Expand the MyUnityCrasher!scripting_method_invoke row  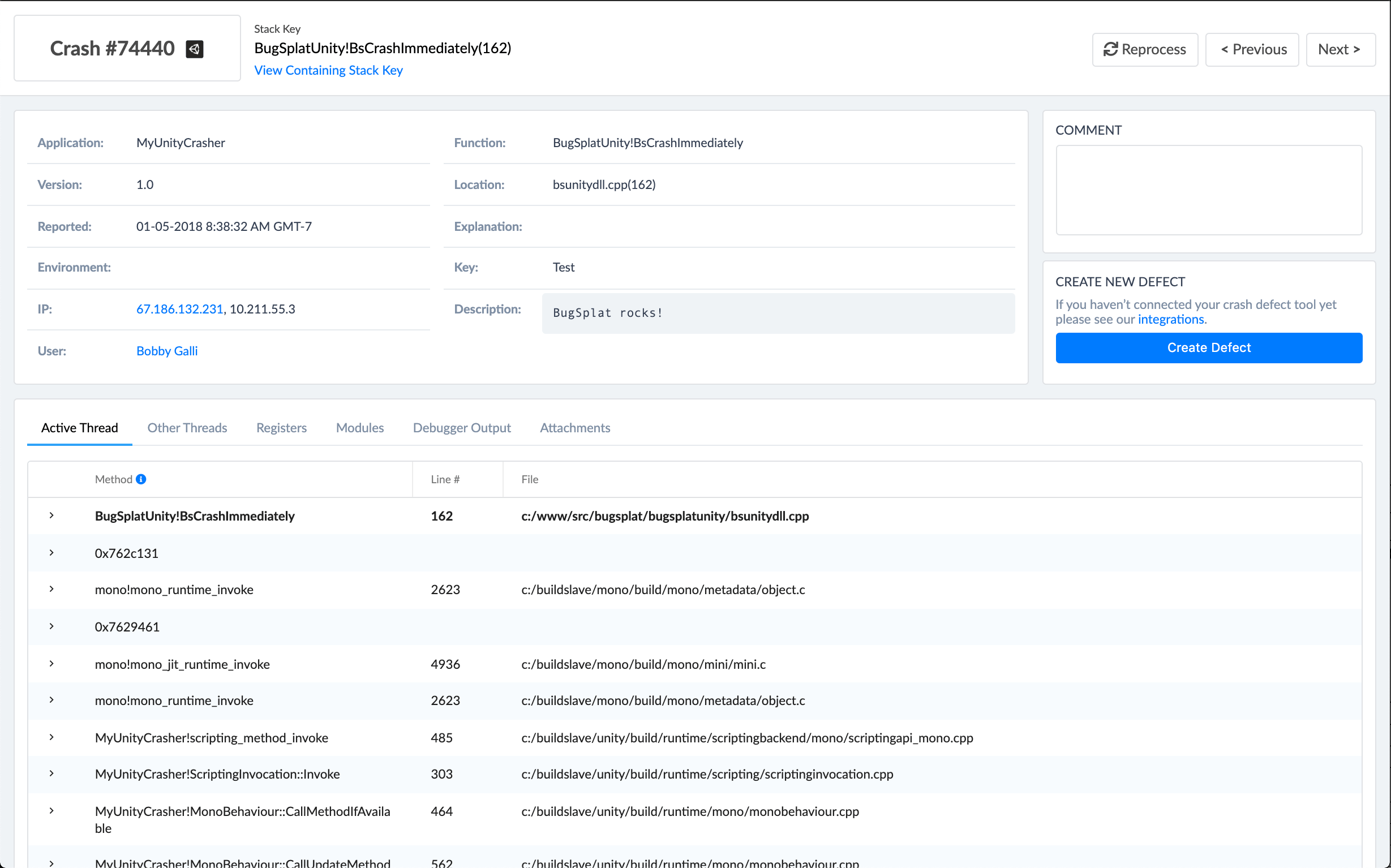coord(51,737)
